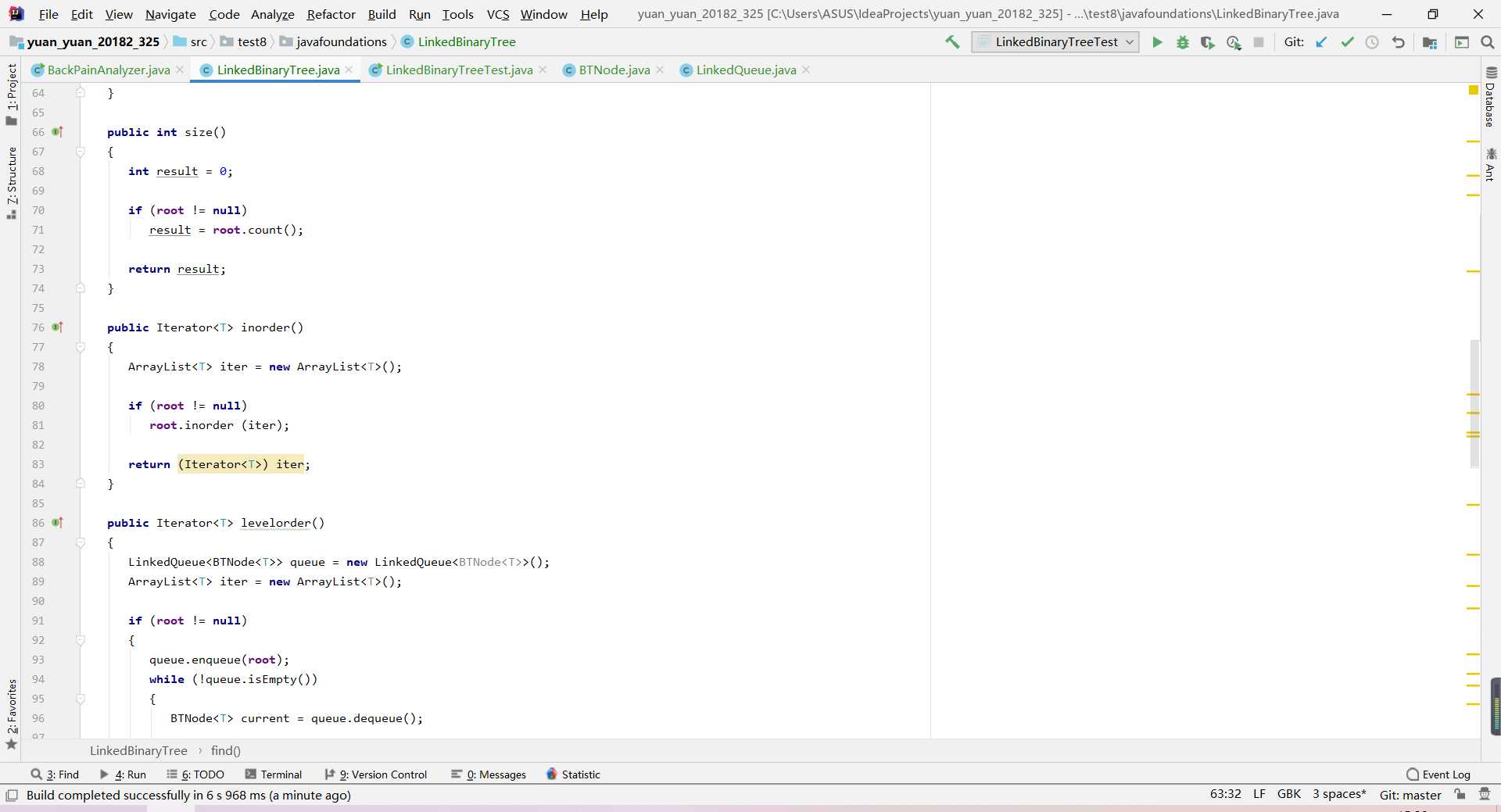Run with coverage shield icon

[x=1208, y=42]
